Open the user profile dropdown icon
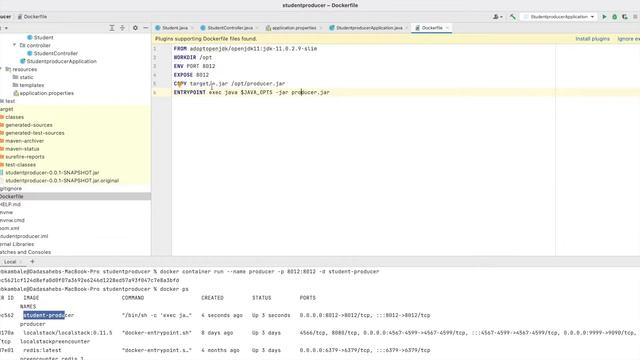This screenshot has width=640, height=360. (x=497, y=17)
